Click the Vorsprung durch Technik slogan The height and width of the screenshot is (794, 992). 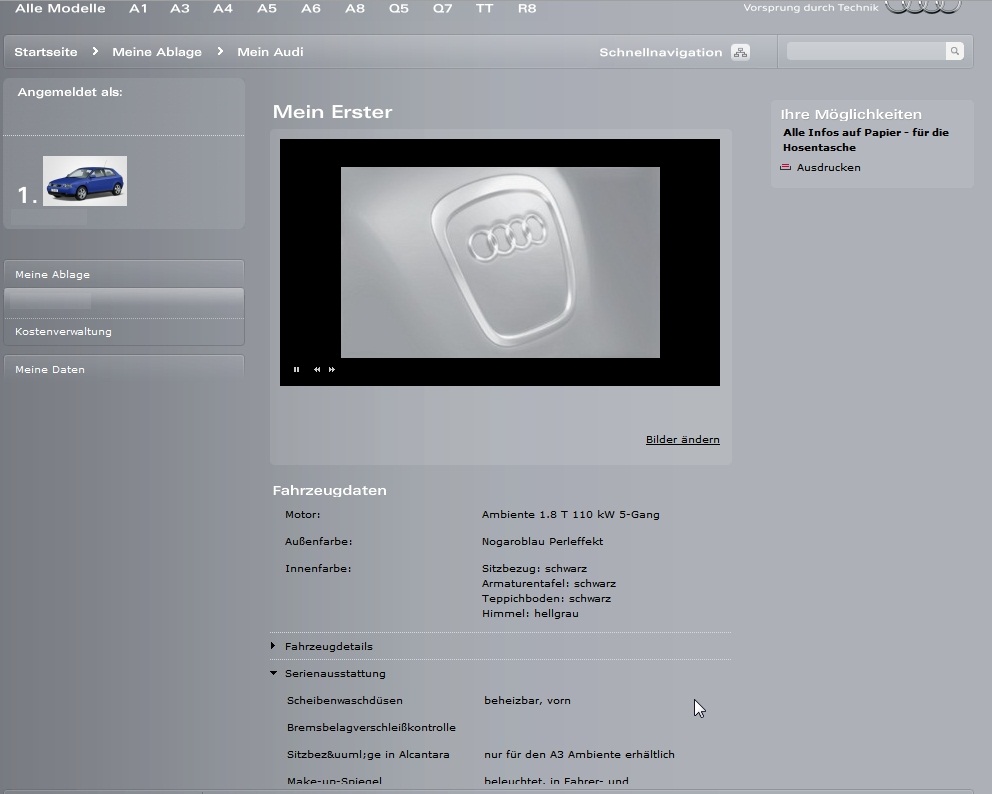click(811, 8)
